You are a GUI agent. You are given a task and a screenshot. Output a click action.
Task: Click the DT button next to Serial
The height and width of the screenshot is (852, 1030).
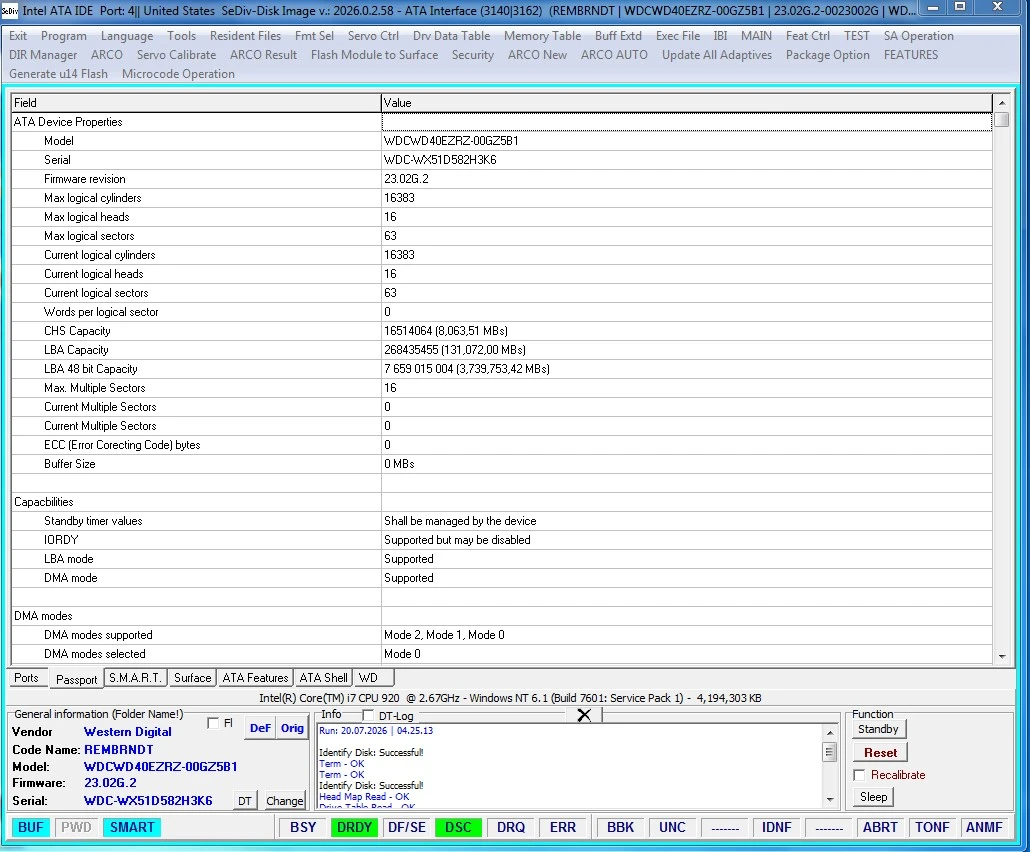click(245, 801)
